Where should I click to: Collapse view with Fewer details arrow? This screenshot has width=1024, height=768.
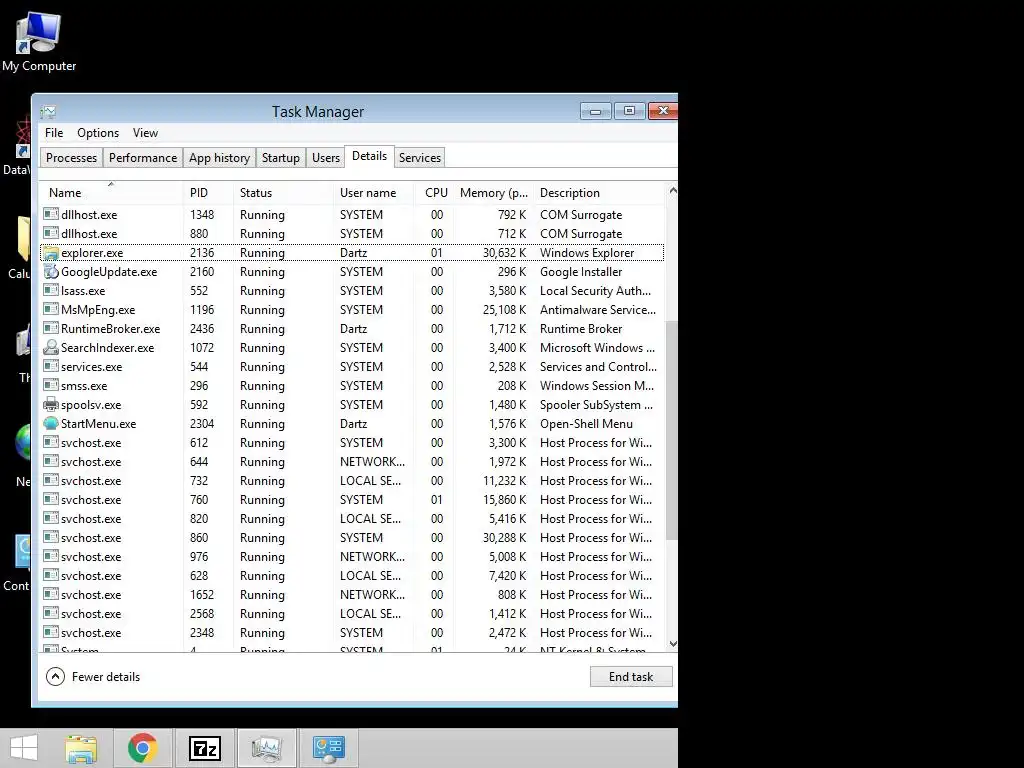(x=56, y=677)
